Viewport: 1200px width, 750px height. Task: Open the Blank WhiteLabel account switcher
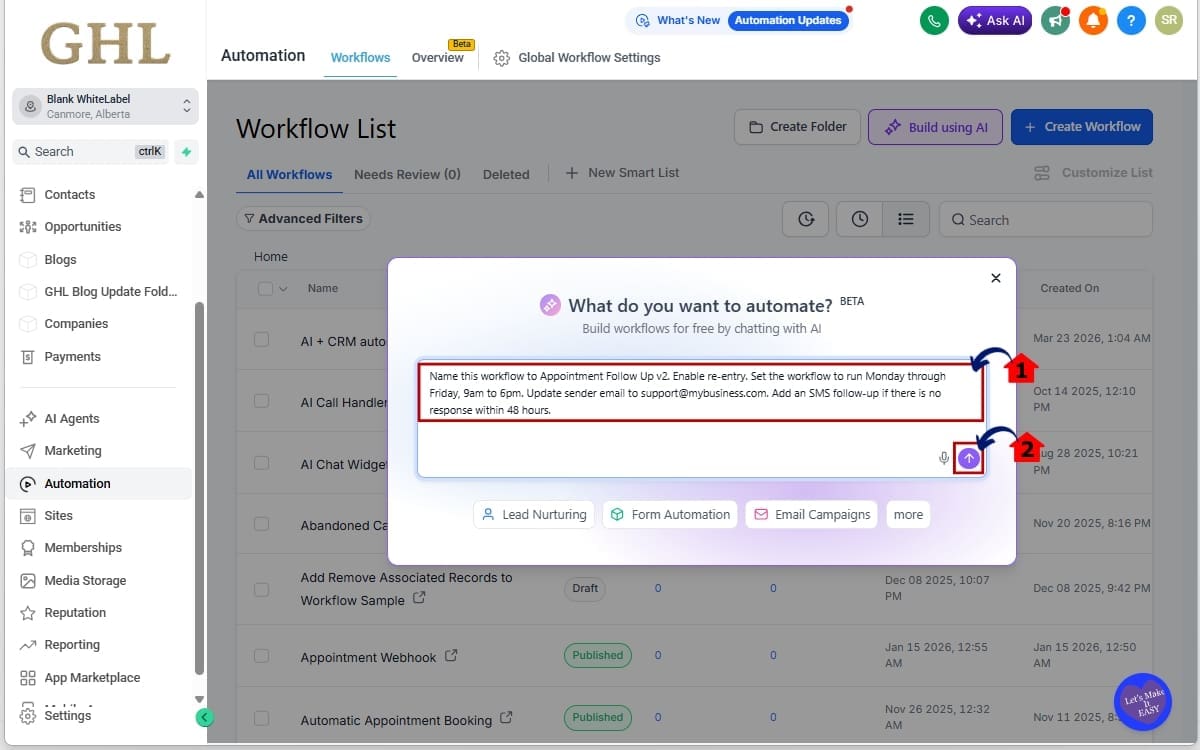[x=105, y=106]
